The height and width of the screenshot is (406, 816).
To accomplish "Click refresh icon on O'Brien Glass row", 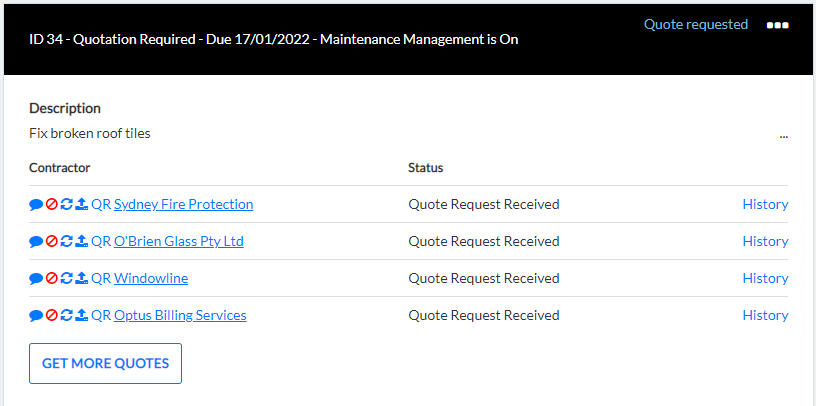I will click(x=66, y=242).
